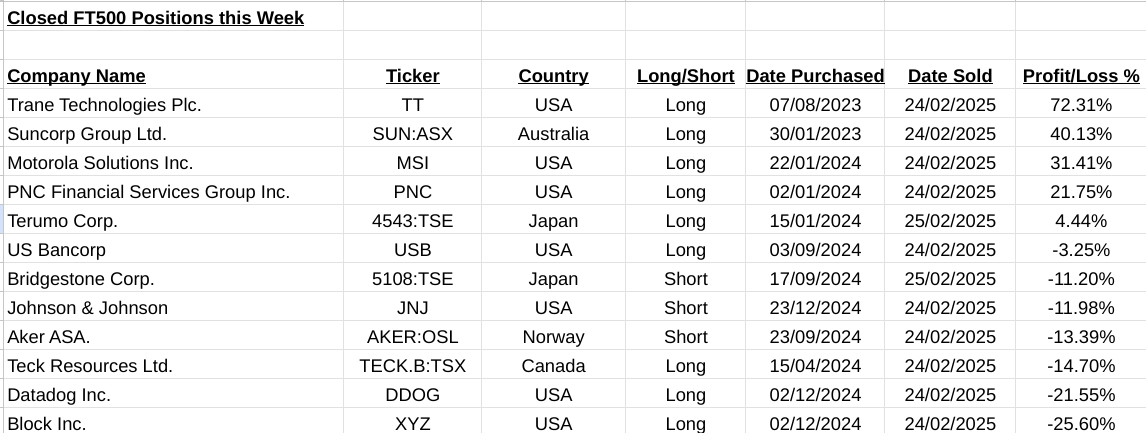Click the Country header cell

pyautogui.click(x=553, y=76)
